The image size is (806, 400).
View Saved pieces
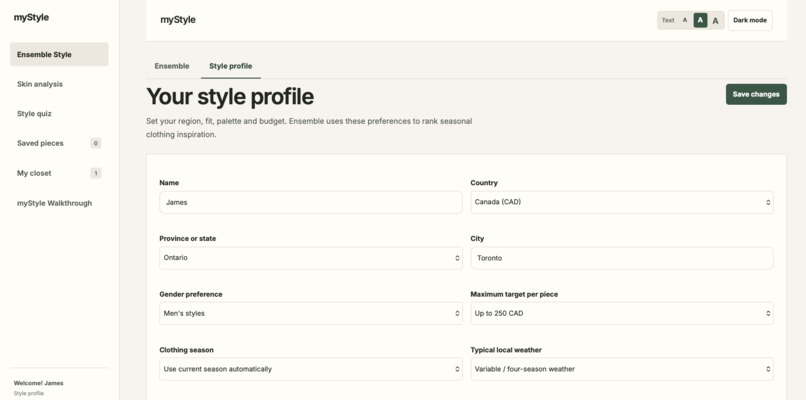coord(59,143)
